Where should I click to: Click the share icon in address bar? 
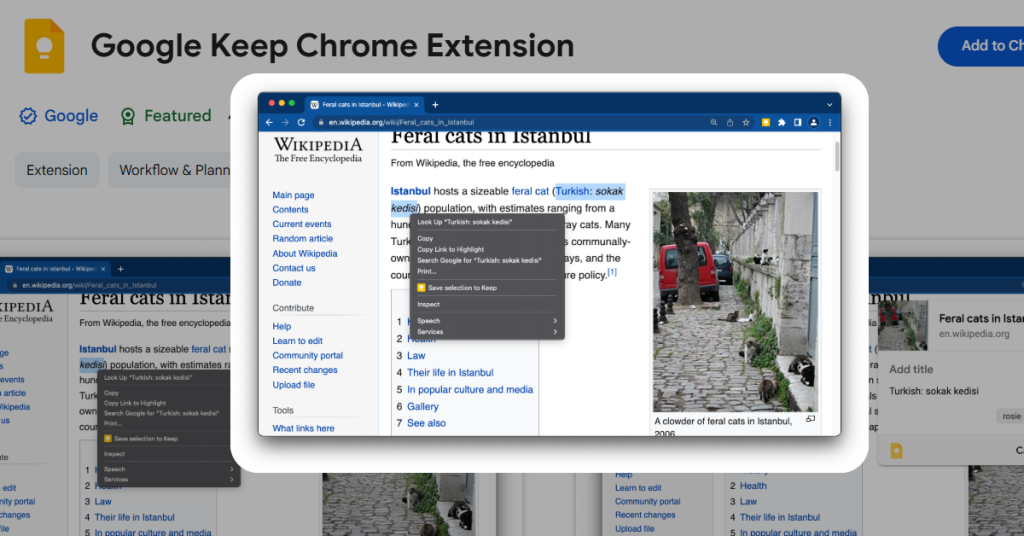pyautogui.click(x=730, y=122)
